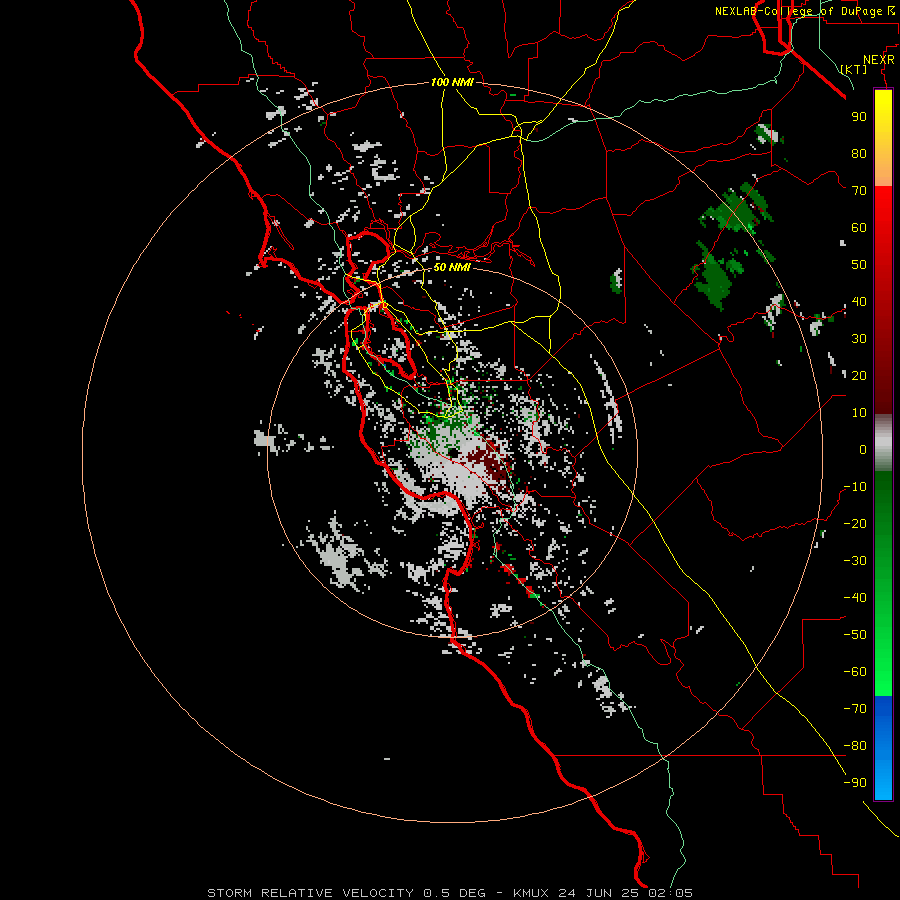Click the -80 label on the velocity scale
Image resolution: width=900 pixels, height=900 pixels.
click(855, 746)
